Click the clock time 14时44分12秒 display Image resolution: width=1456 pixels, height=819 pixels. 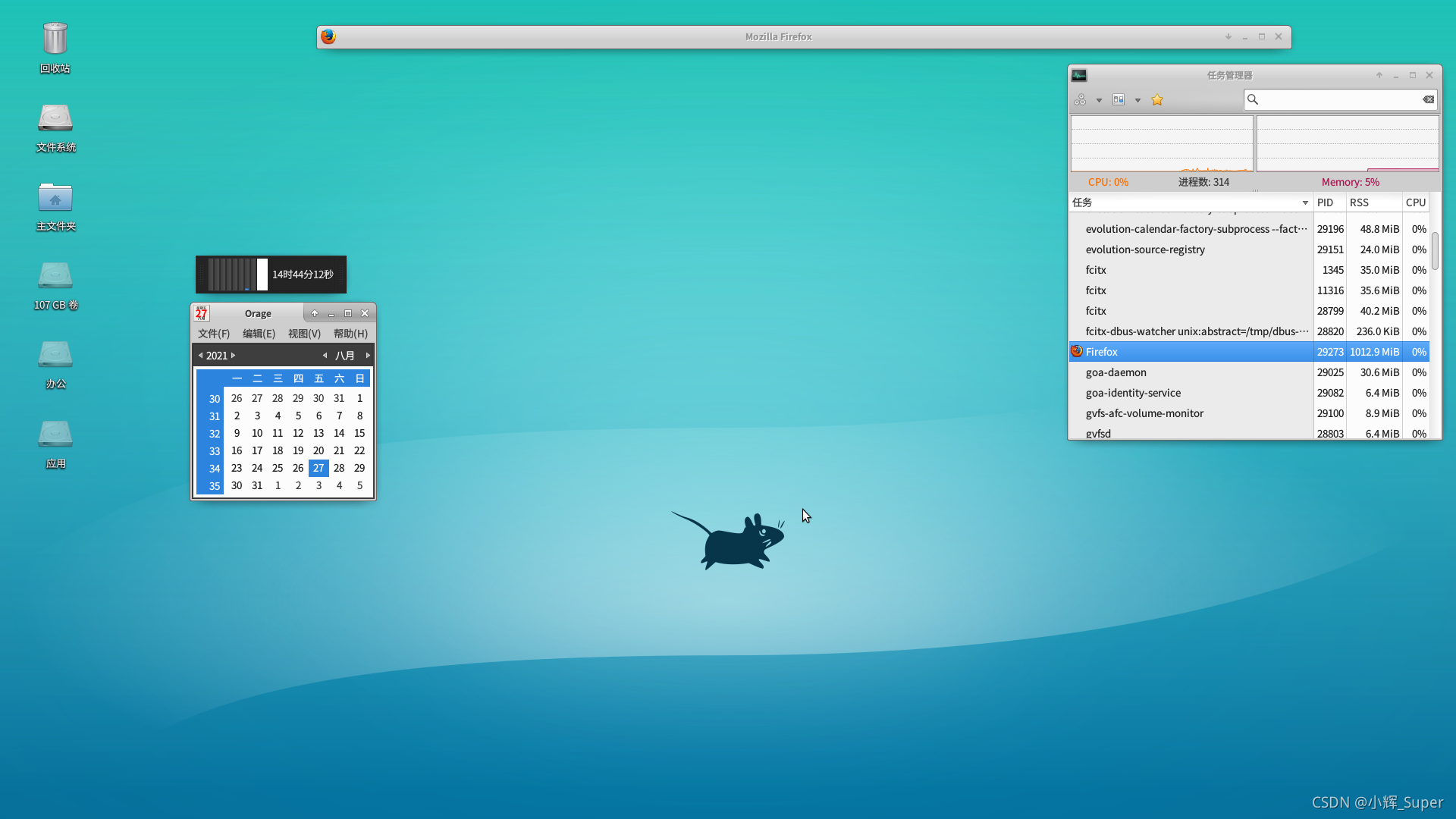(303, 275)
